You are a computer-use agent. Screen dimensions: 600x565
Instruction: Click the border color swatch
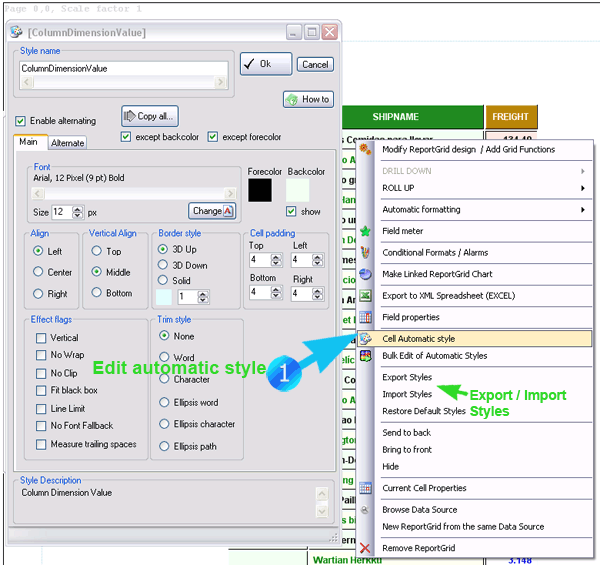pos(164,297)
